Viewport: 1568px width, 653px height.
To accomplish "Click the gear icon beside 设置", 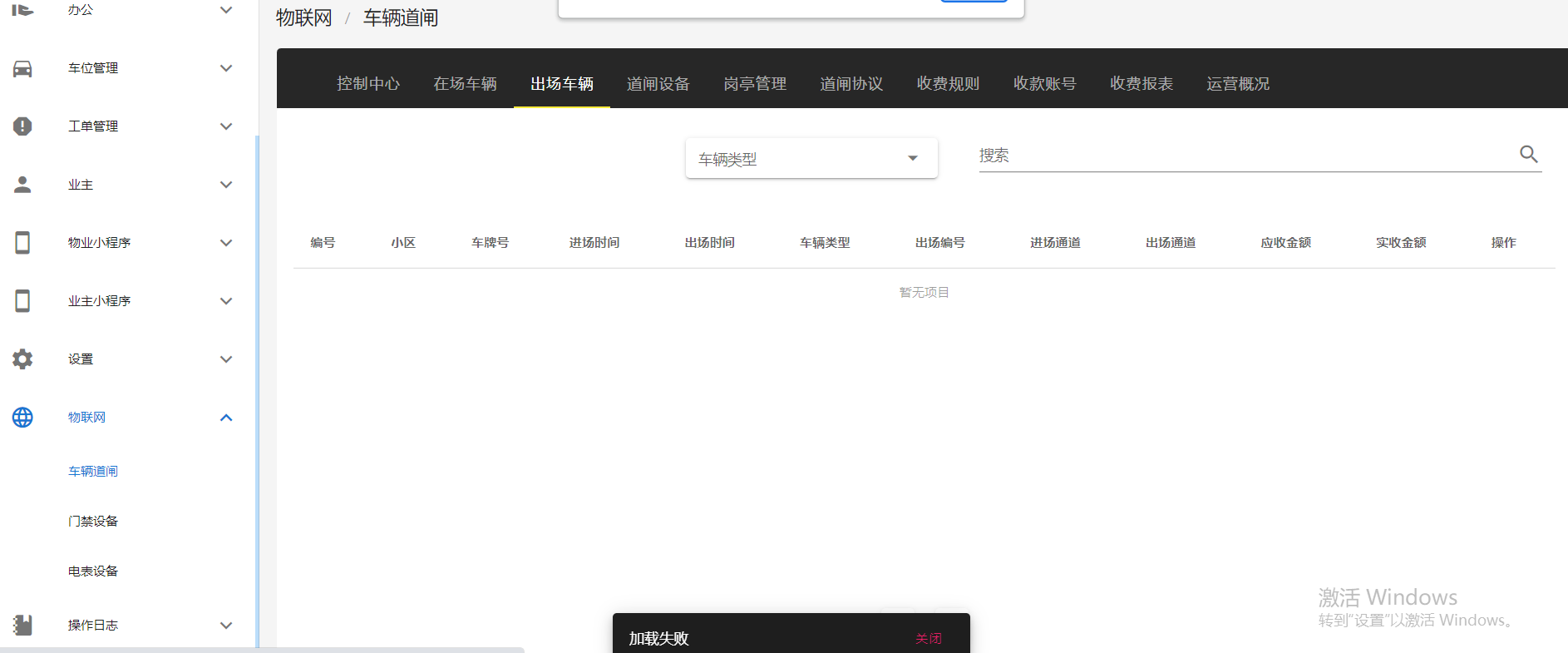I will point(22,359).
